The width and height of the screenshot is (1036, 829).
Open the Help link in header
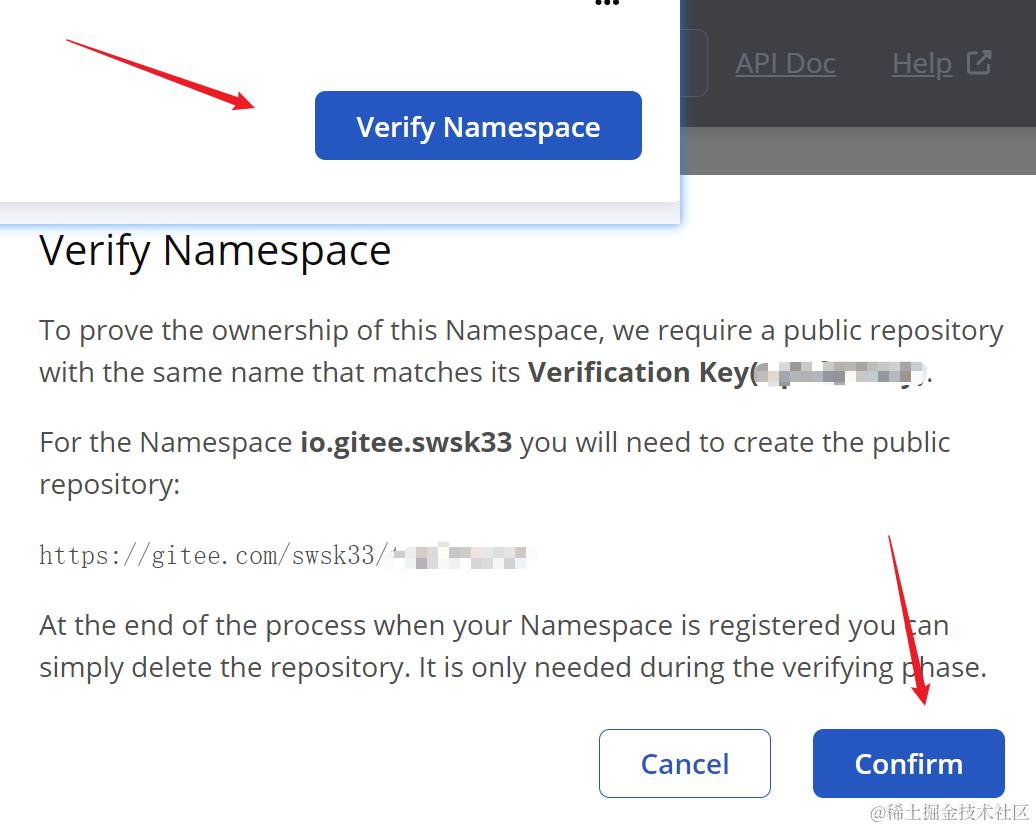tap(922, 64)
